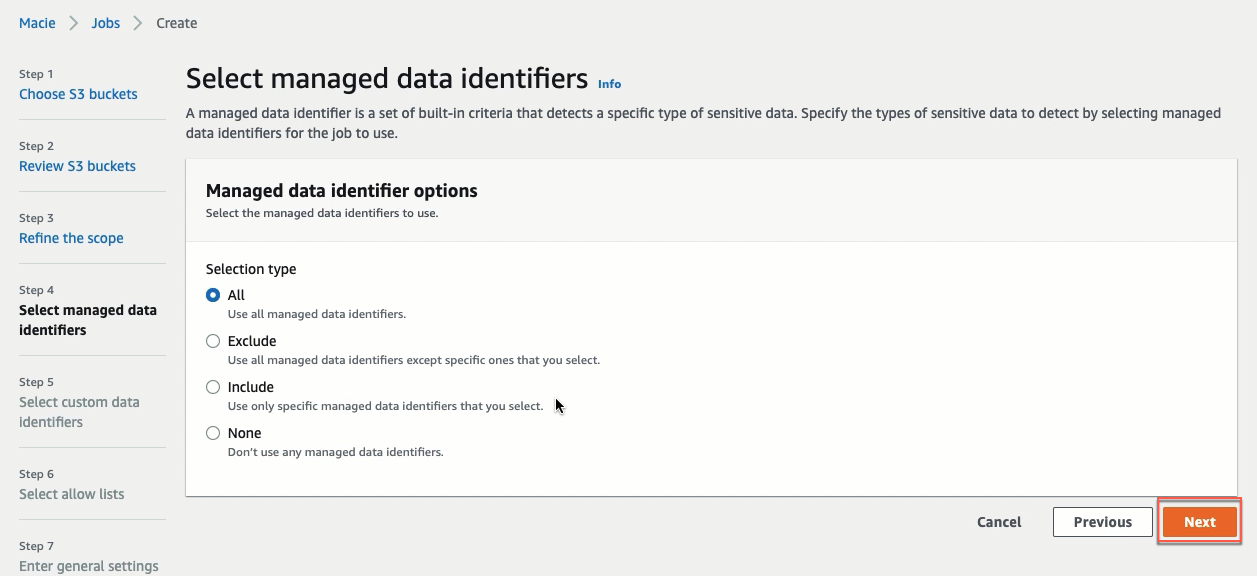This screenshot has width=1257, height=576.
Task: Open Jobs in the breadcrumb
Action: pyautogui.click(x=106, y=23)
